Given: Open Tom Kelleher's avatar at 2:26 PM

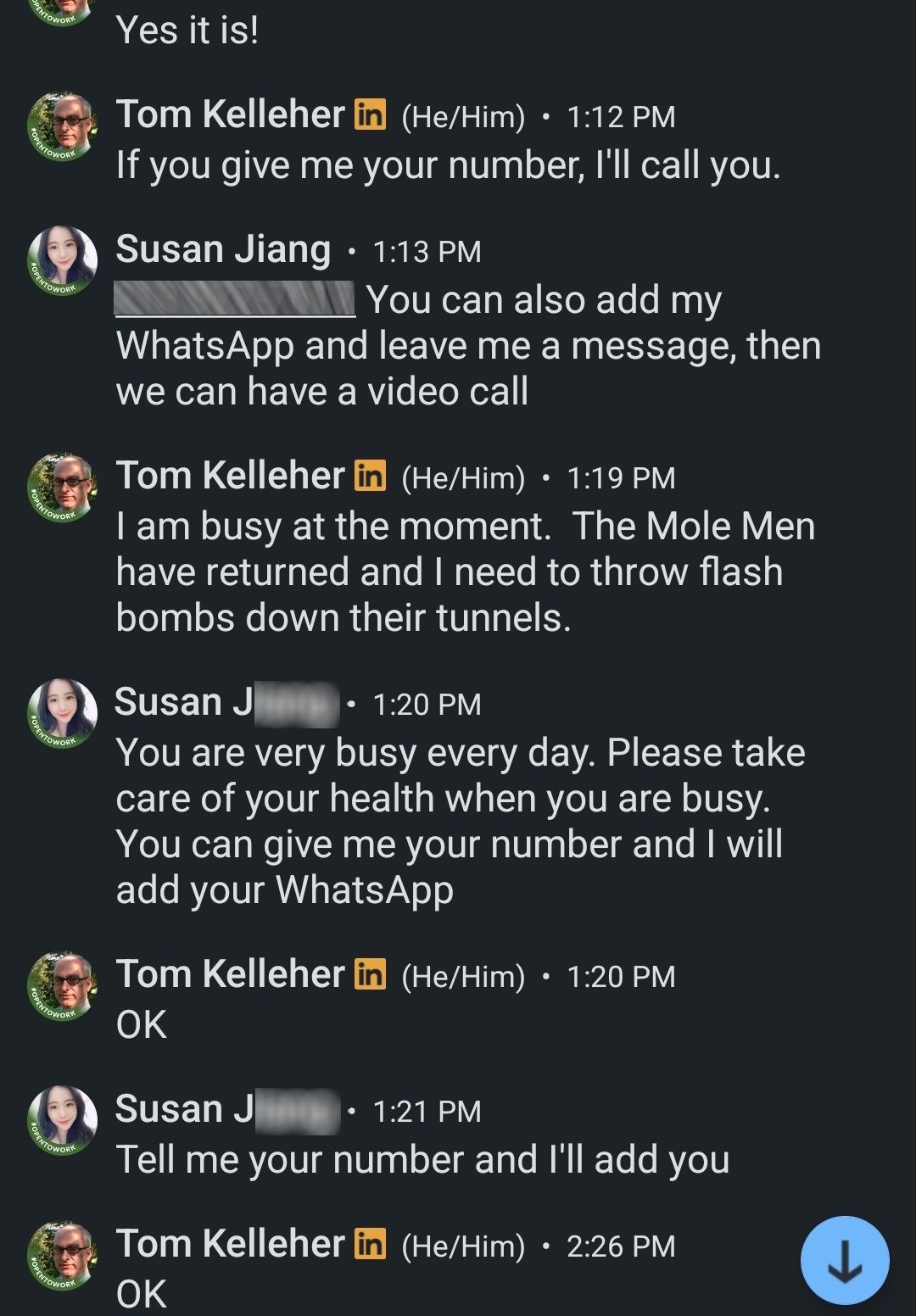Looking at the screenshot, I should pyautogui.click(x=63, y=1256).
